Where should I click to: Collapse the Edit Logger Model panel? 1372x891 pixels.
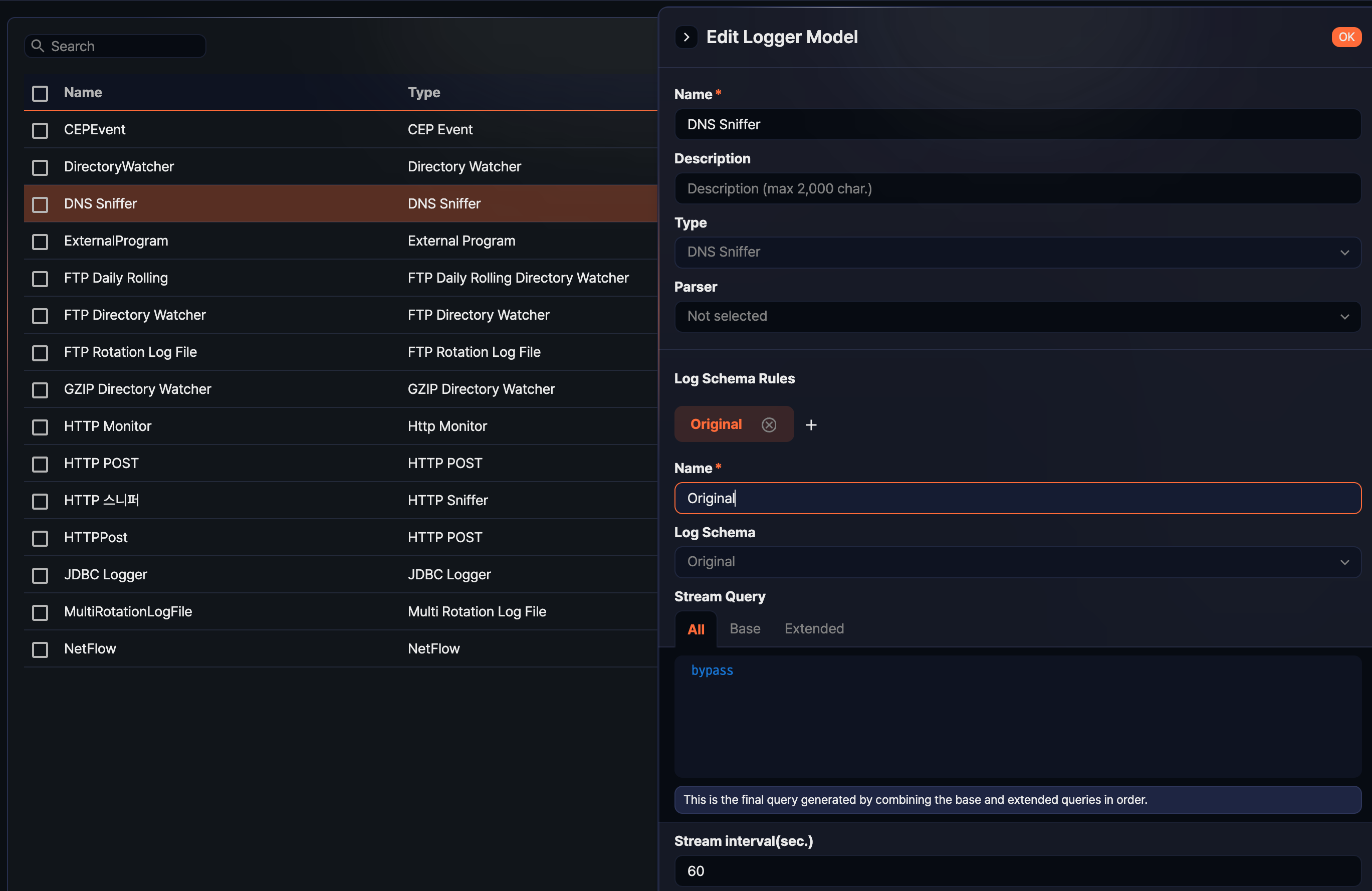click(686, 37)
